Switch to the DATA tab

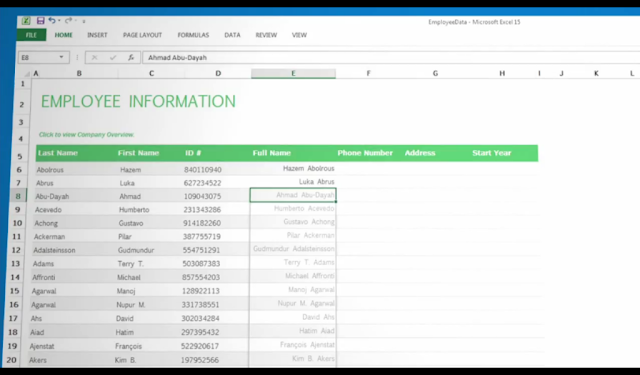coord(232,35)
